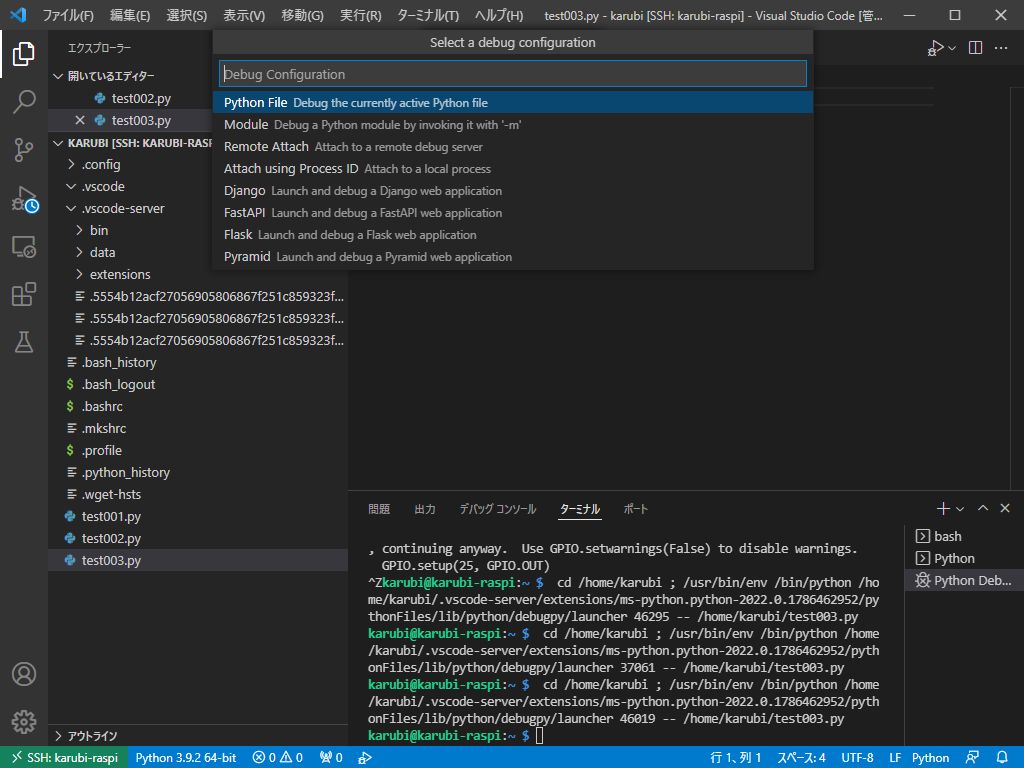This screenshot has width=1024, height=768.
Task: Open dropdown next to run Python file button
Action: click(952, 48)
